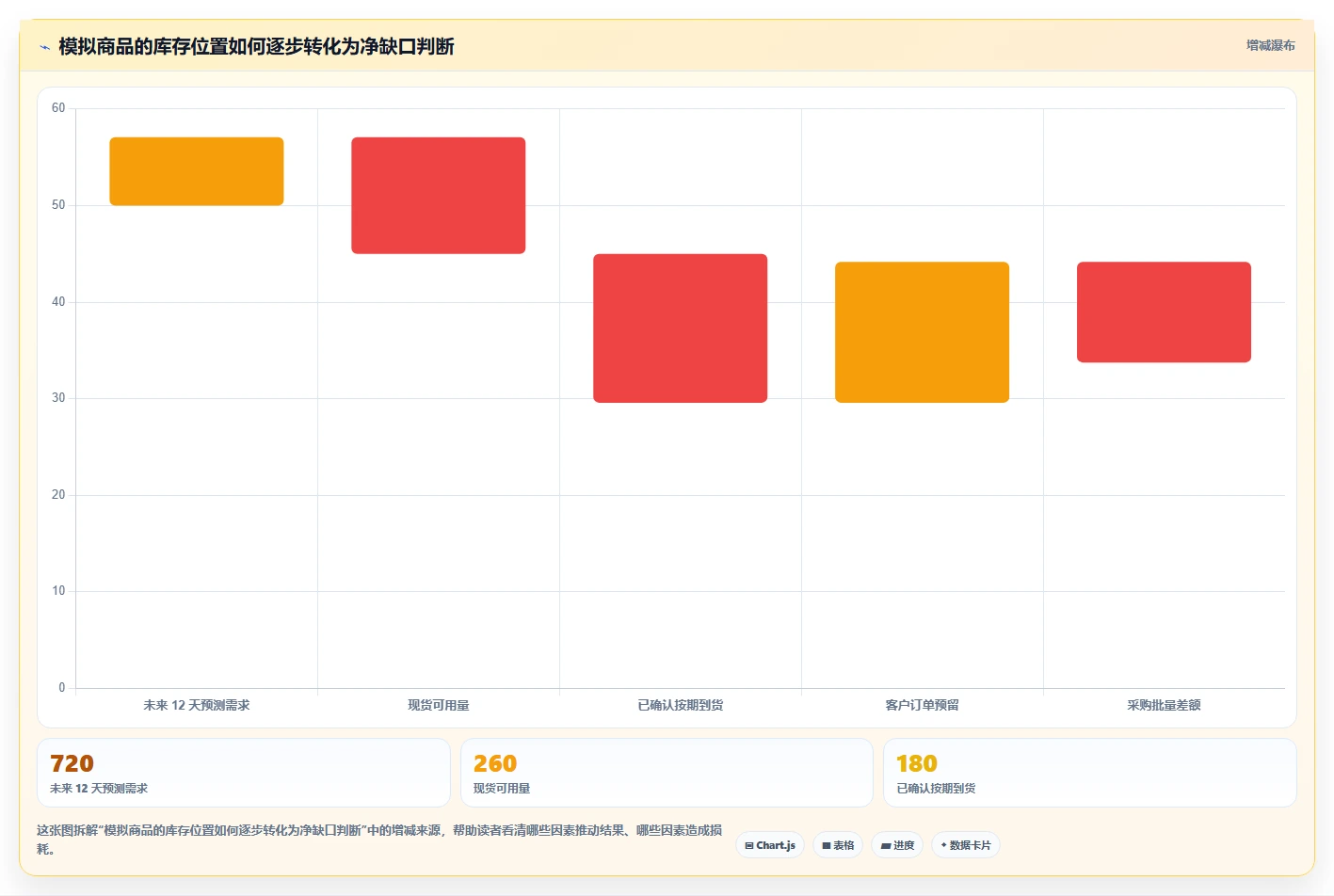Click x-axis label 已确认按期到货

tap(681, 705)
